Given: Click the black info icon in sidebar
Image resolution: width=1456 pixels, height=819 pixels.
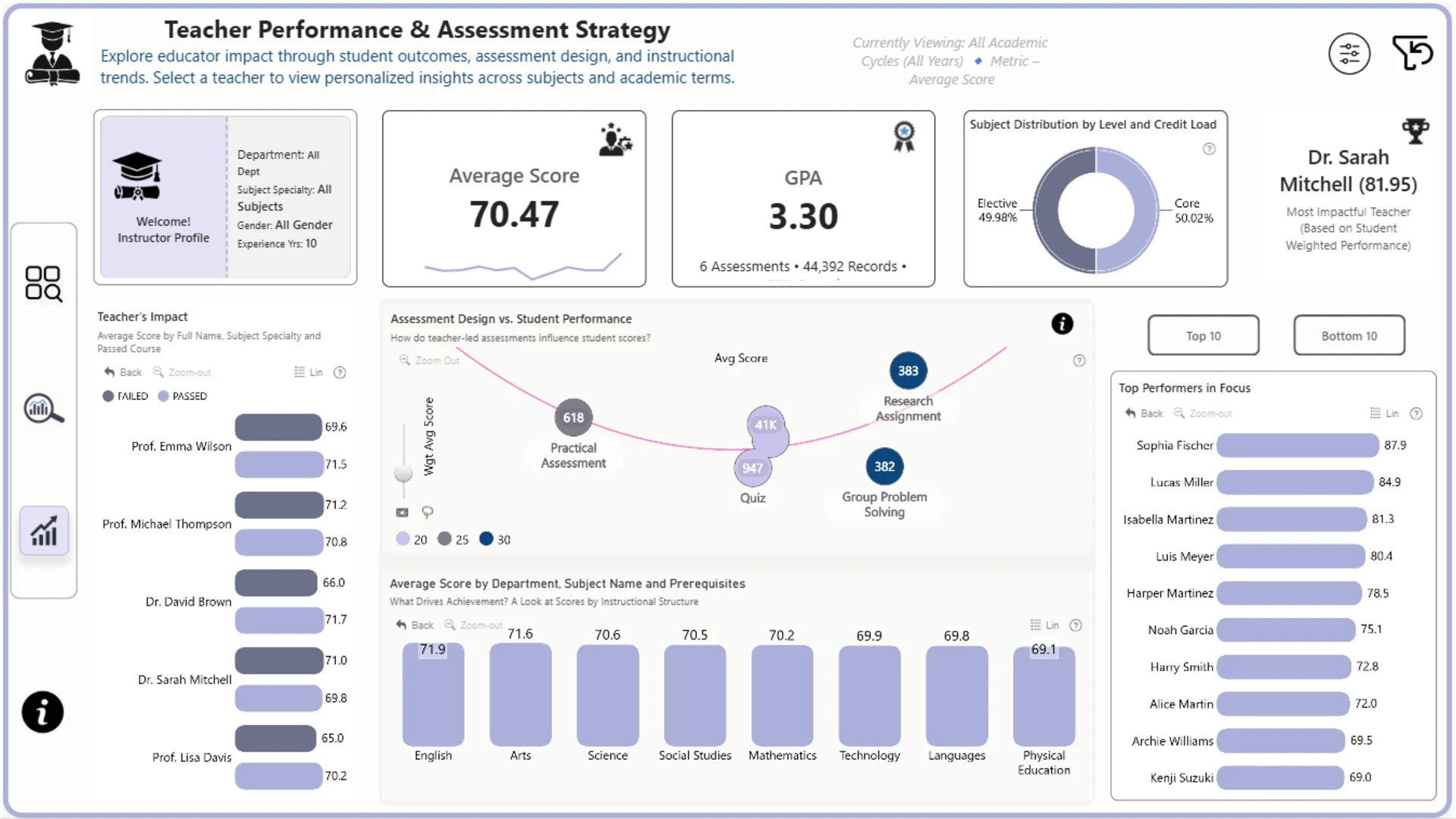Looking at the screenshot, I should coord(42,712).
